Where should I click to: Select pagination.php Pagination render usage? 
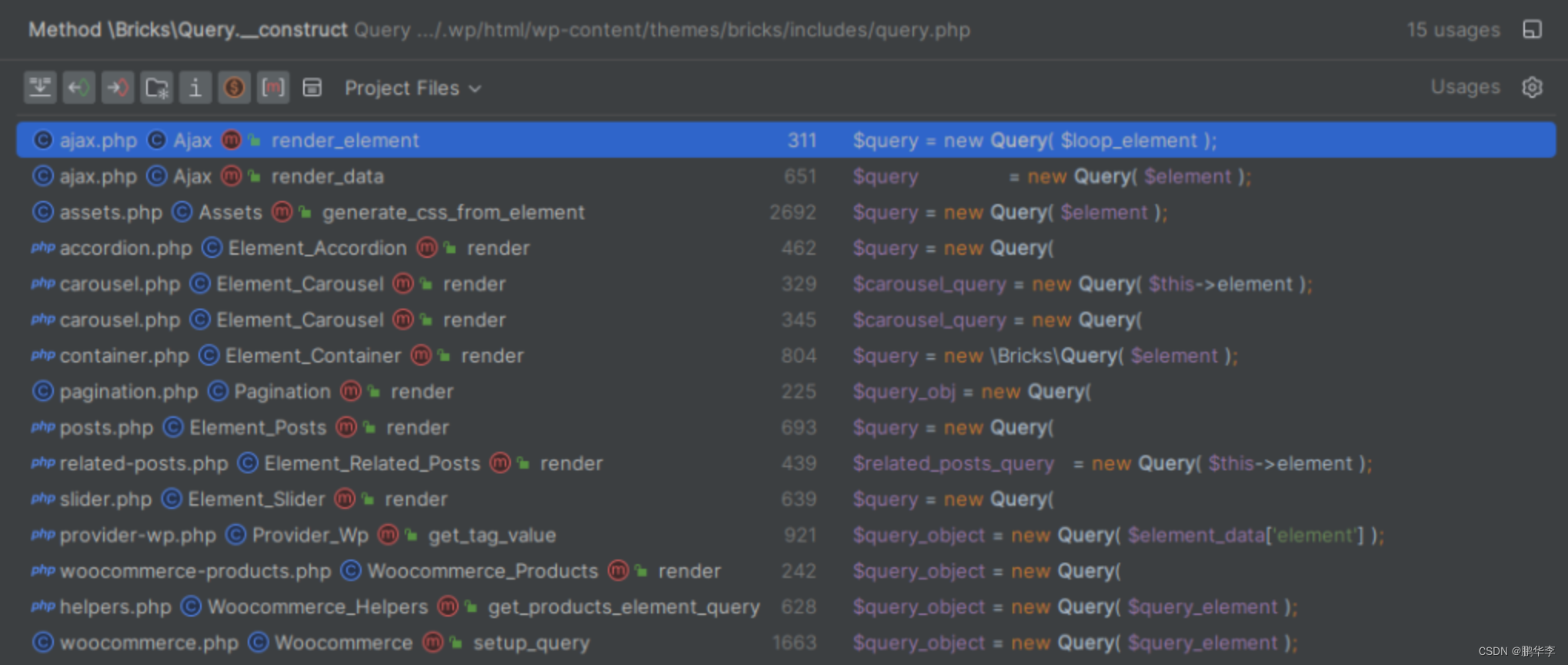point(786,392)
